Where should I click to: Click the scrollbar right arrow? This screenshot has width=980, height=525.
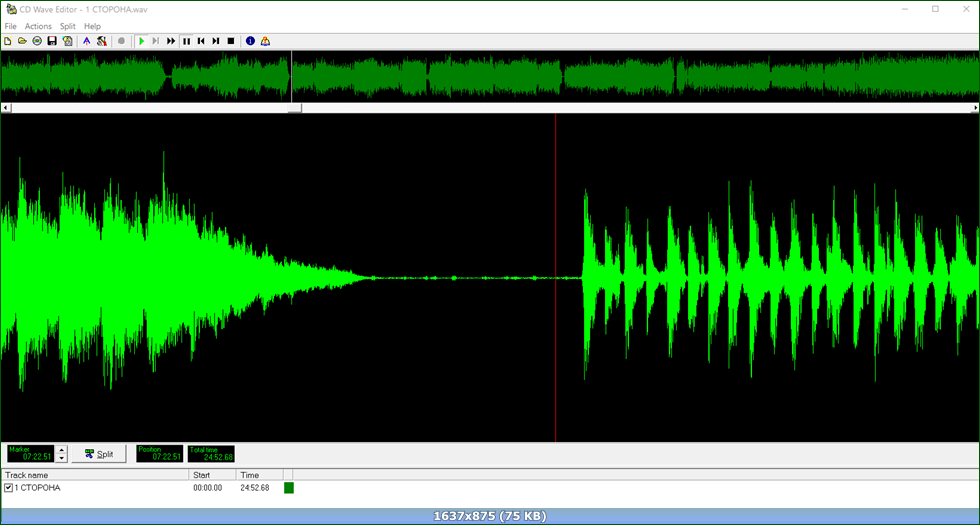pos(974,108)
